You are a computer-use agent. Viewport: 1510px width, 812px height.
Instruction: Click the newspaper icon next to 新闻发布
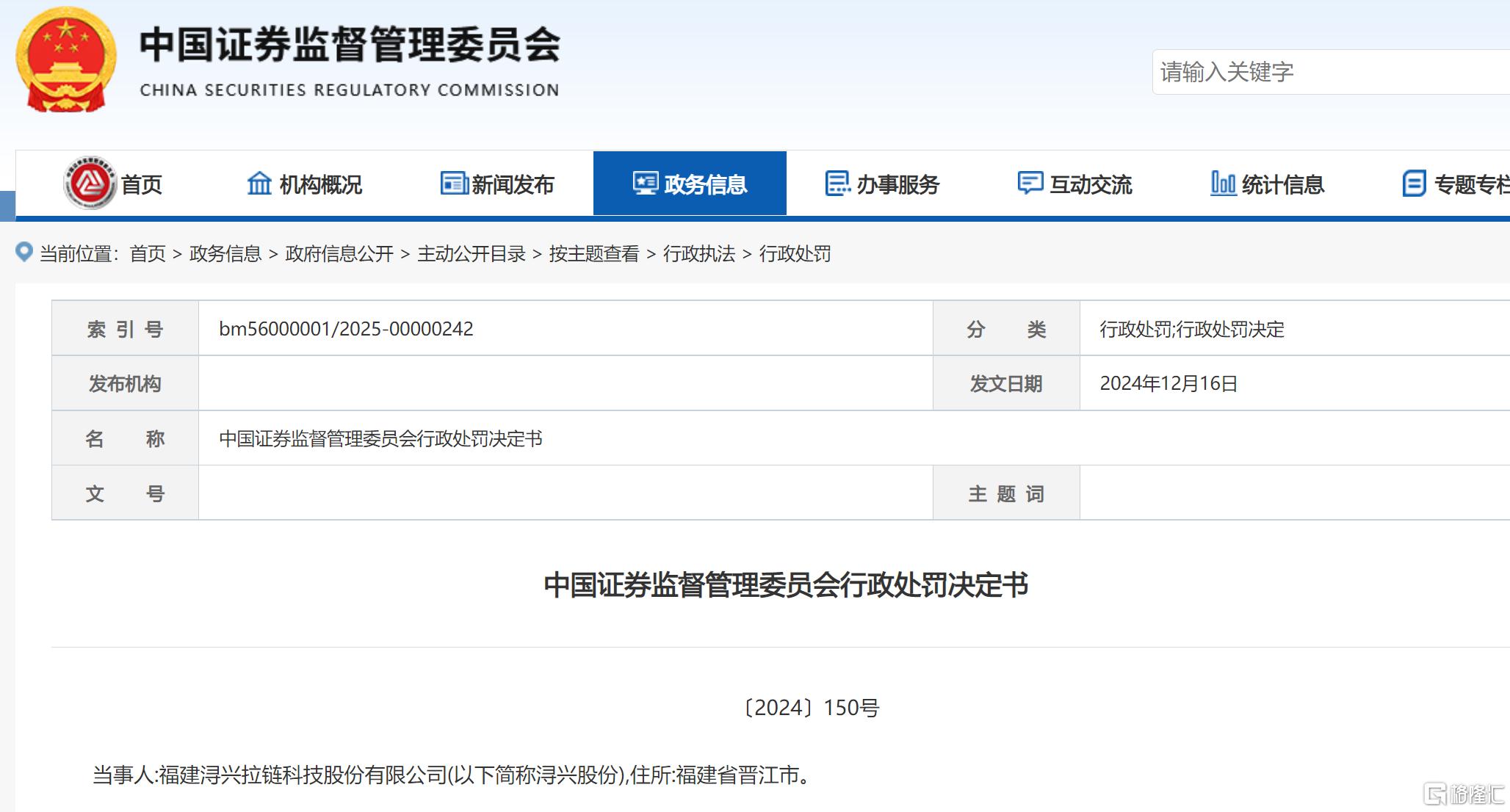pyautogui.click(x=454, y=183)
